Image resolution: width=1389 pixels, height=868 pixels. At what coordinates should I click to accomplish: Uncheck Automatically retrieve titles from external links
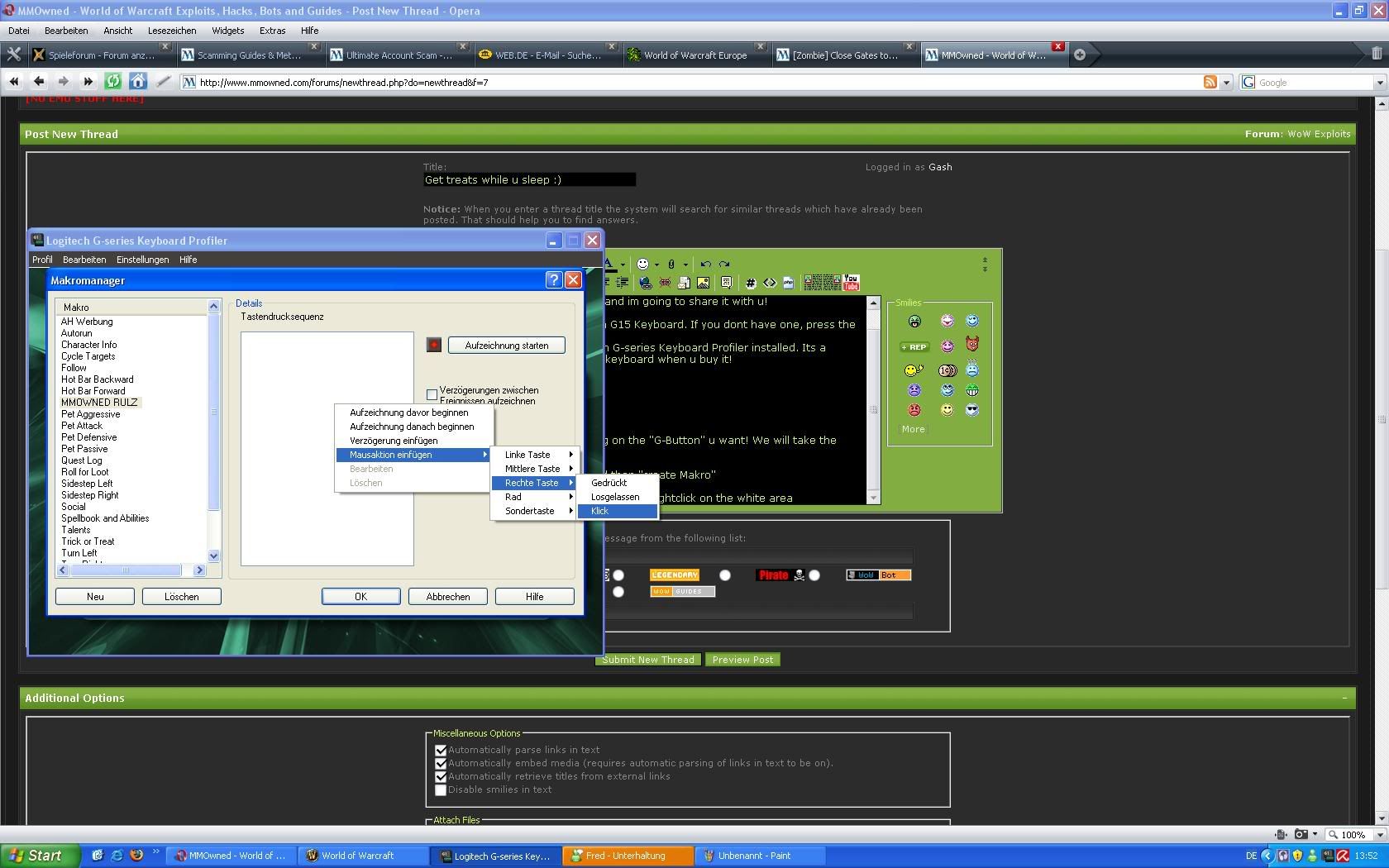pyautogui.click(x=441, y=777)
